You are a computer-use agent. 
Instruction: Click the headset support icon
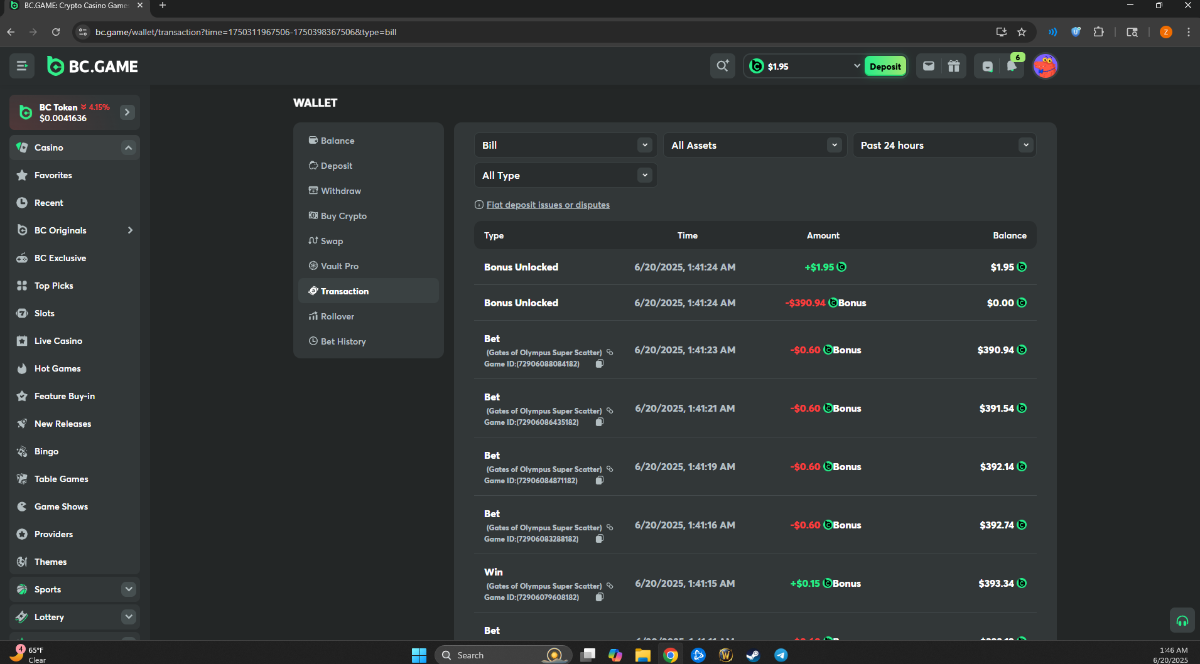pos(1182,620)
